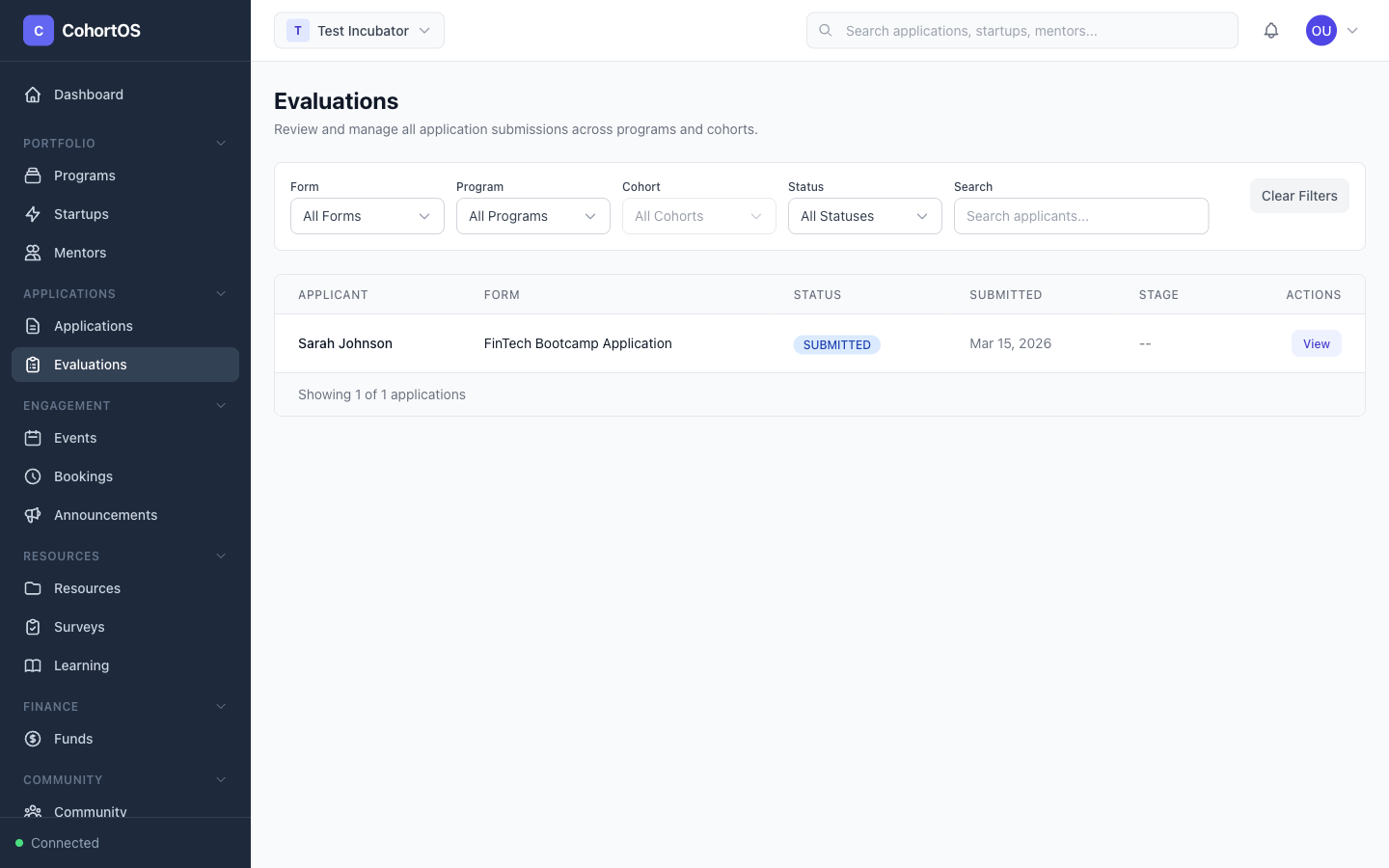Image resolution: width=1389 pixels, height=868 pixels.
Task: Select the Learning book icon
Action: point(33,665)
